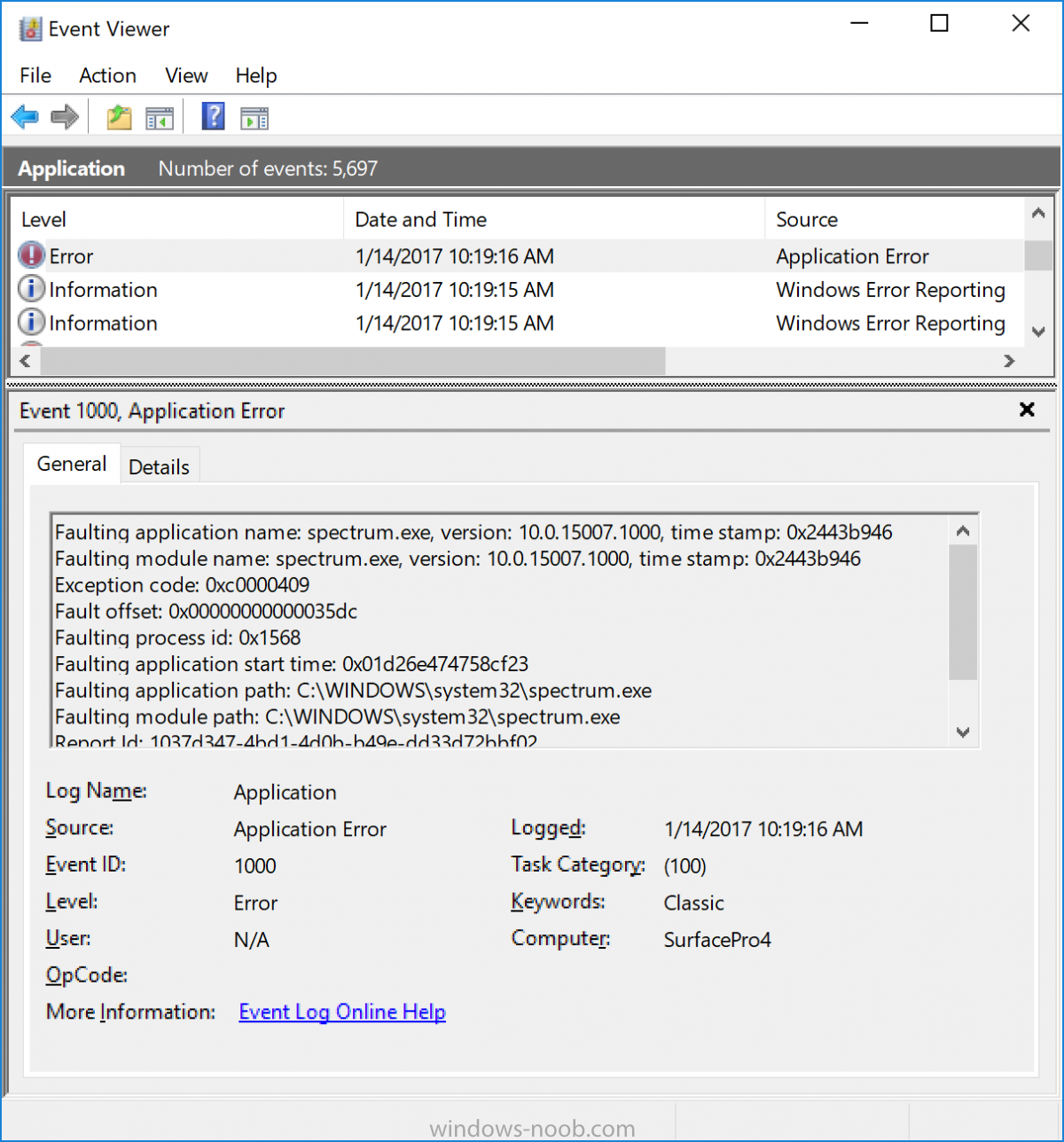Viewport: 1064px width, 1142px height.
Task: Click the Computer value 'SurfacePro4'
Action: [717, 940]
